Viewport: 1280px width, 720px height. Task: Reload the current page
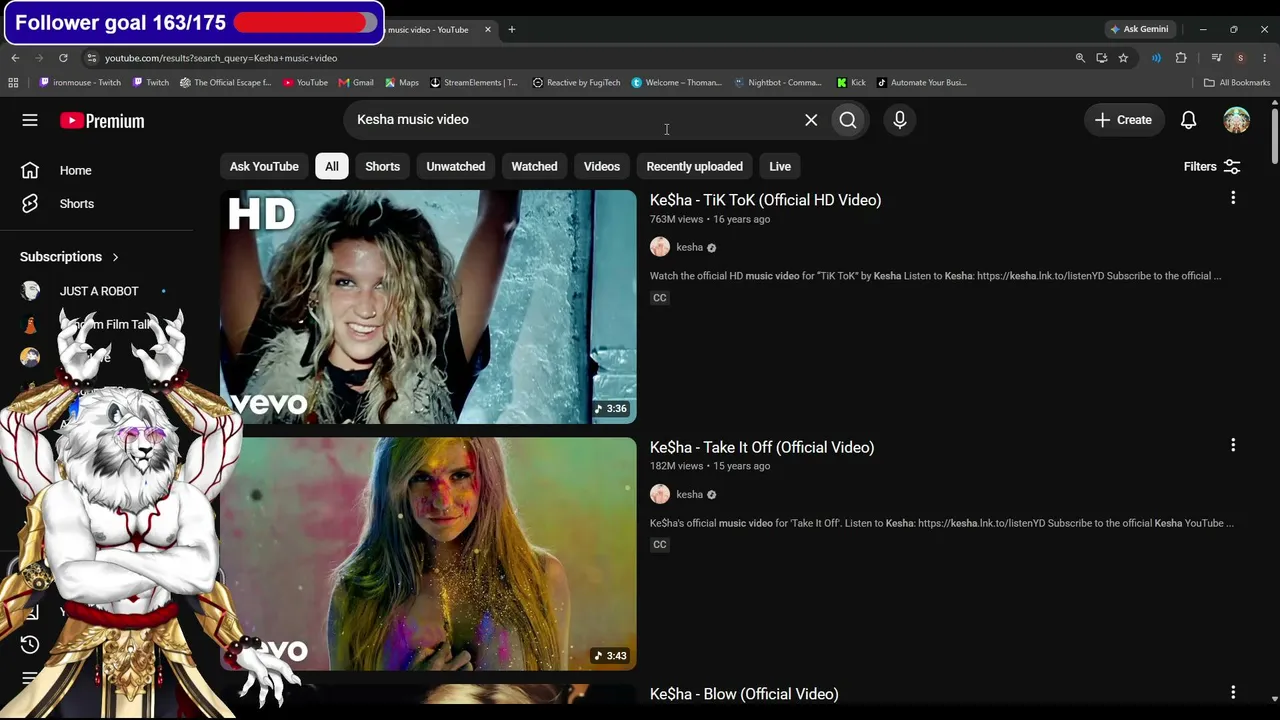point(63,58)
